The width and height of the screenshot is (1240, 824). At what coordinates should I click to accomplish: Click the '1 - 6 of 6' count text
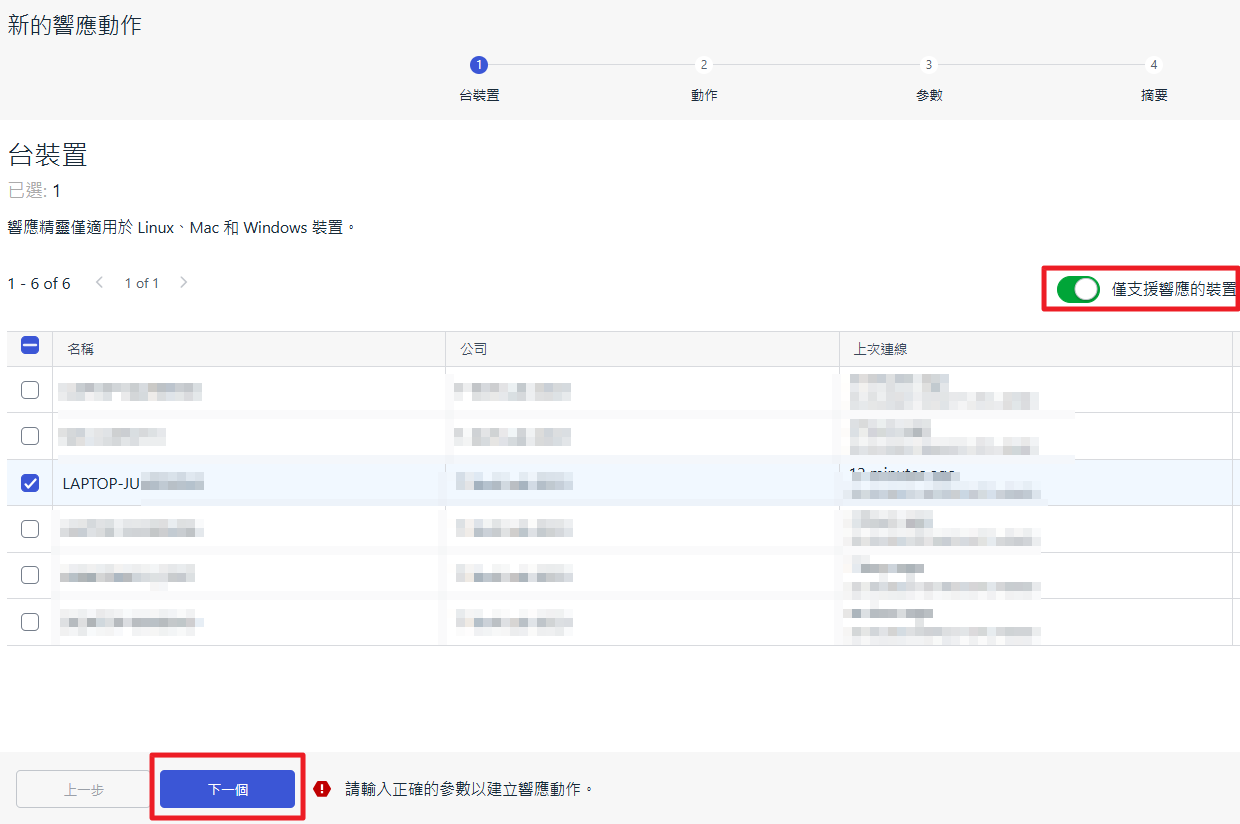click(39, 283)
